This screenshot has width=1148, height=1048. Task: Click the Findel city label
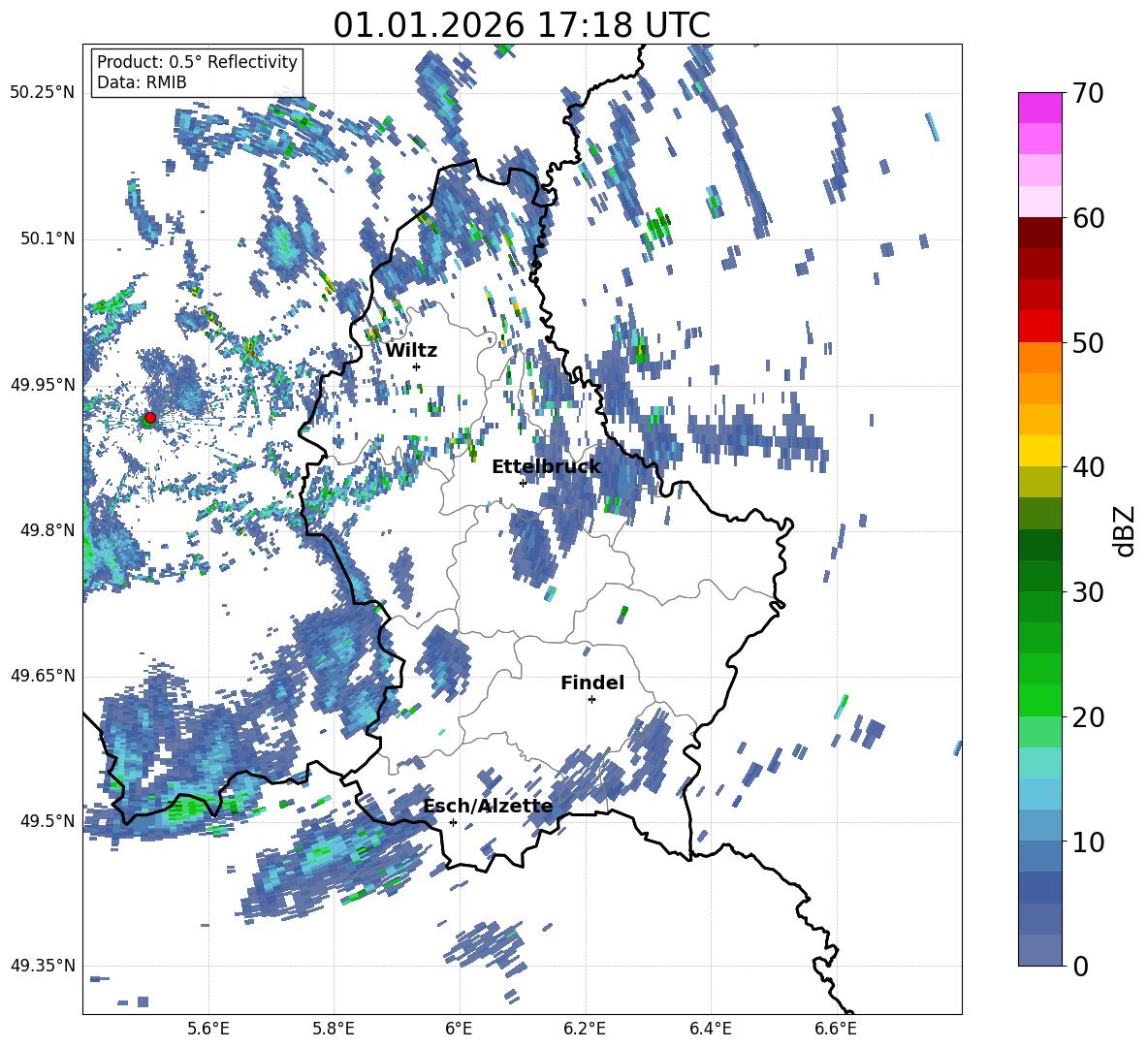click(x=592, y=683)
